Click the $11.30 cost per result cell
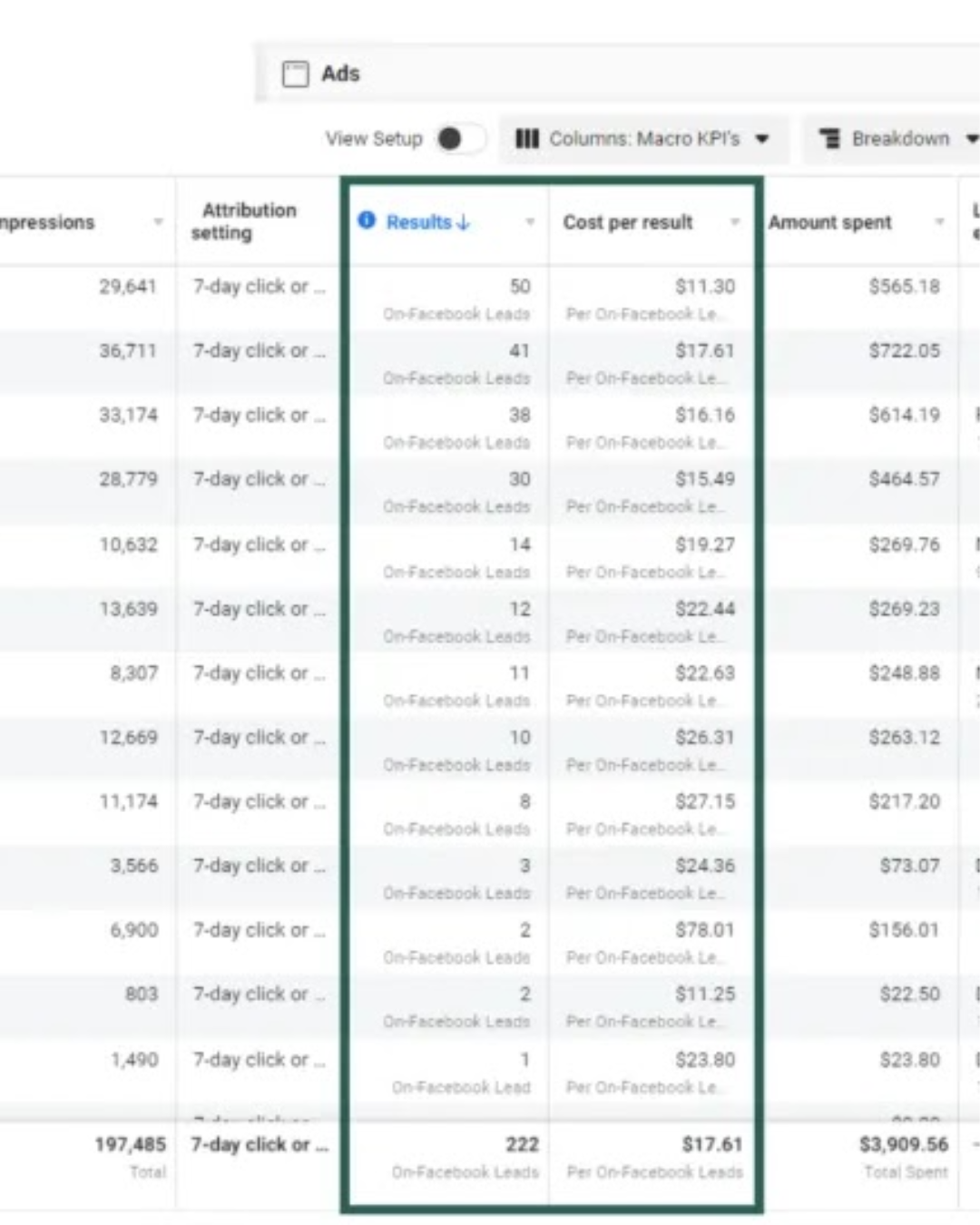 (x=706, y=286)
